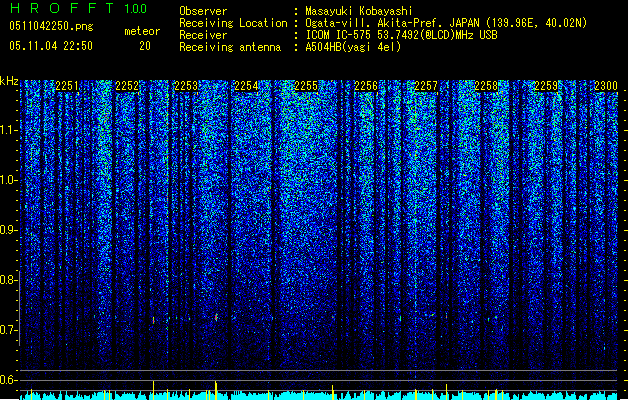Viewport: 629px width, 400px height.
Task: Click the meteor label
Action: click(142, 31)
